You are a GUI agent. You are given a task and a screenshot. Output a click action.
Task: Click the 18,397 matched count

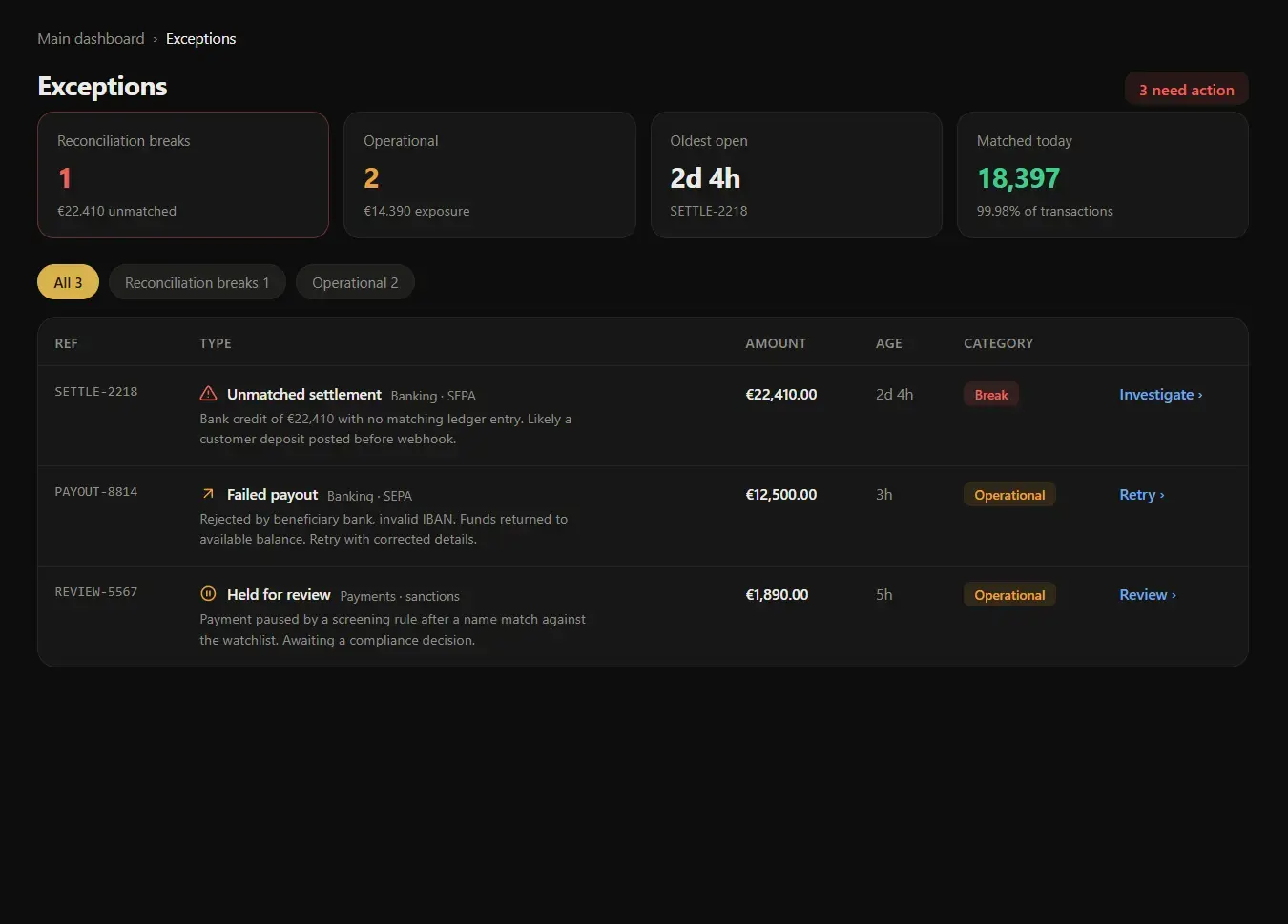pyautogui.click(x=1018, y=178)
